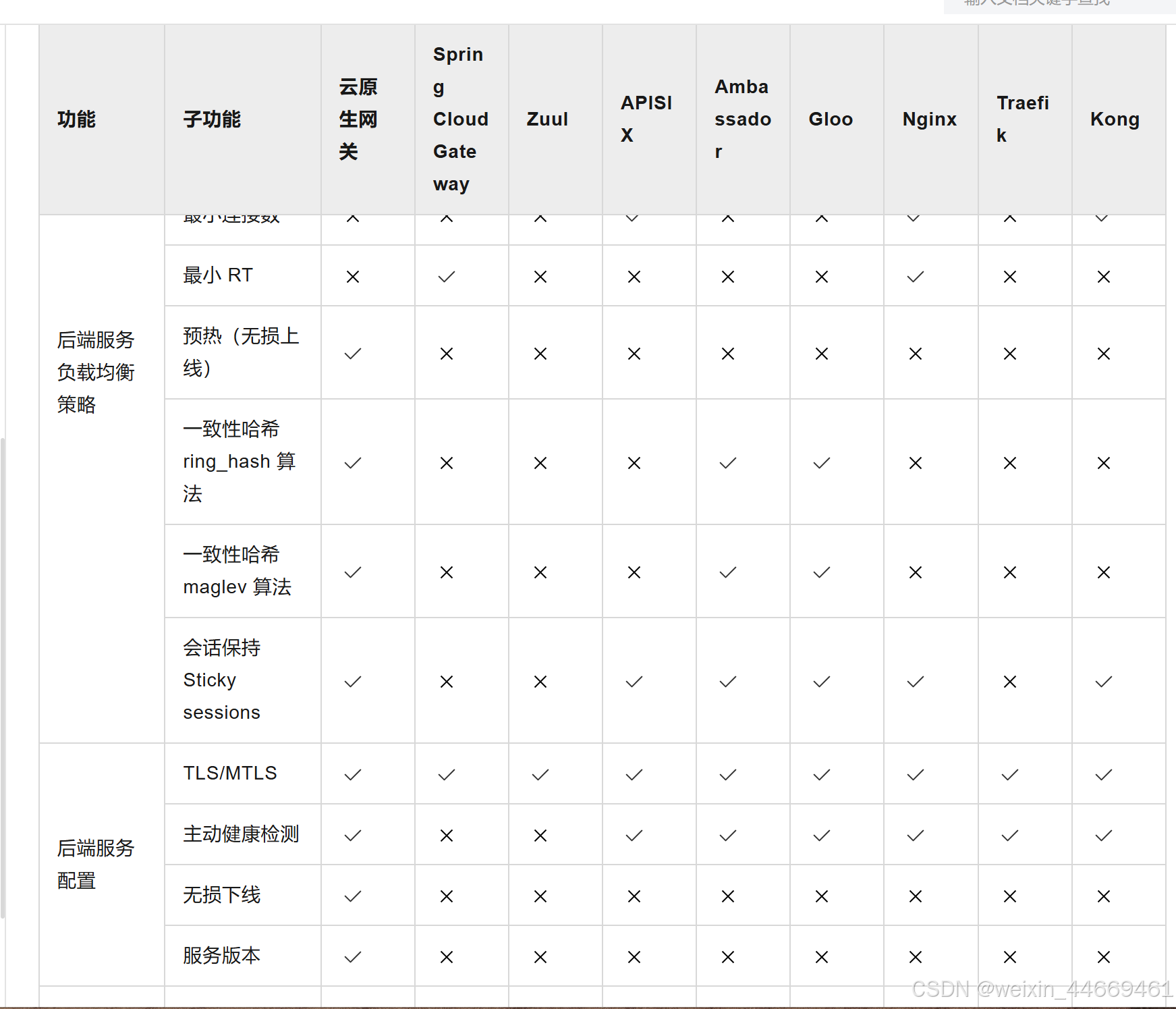The height and width of the screenshot is (1009, 1176).
Task: Click Traefik cross in Sticky sessions row
Action: click(1010, 682)
